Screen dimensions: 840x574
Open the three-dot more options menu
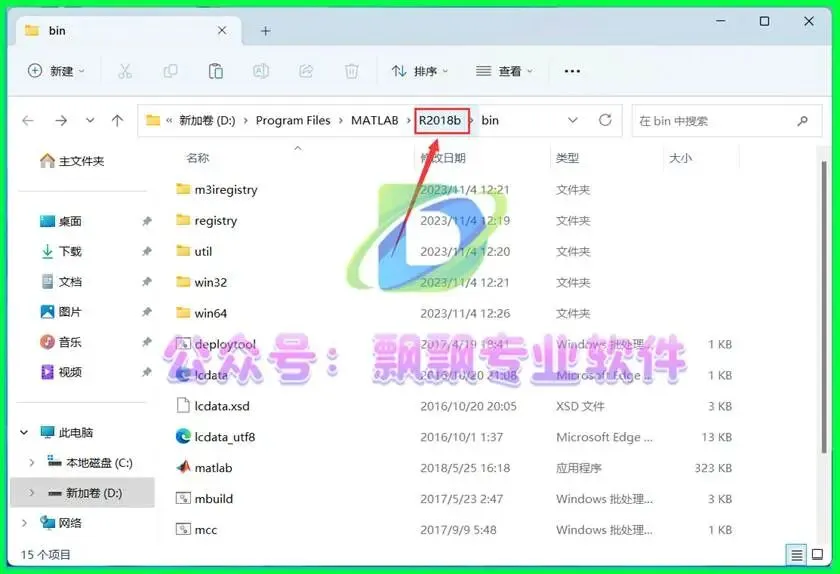tap(572, 71)
